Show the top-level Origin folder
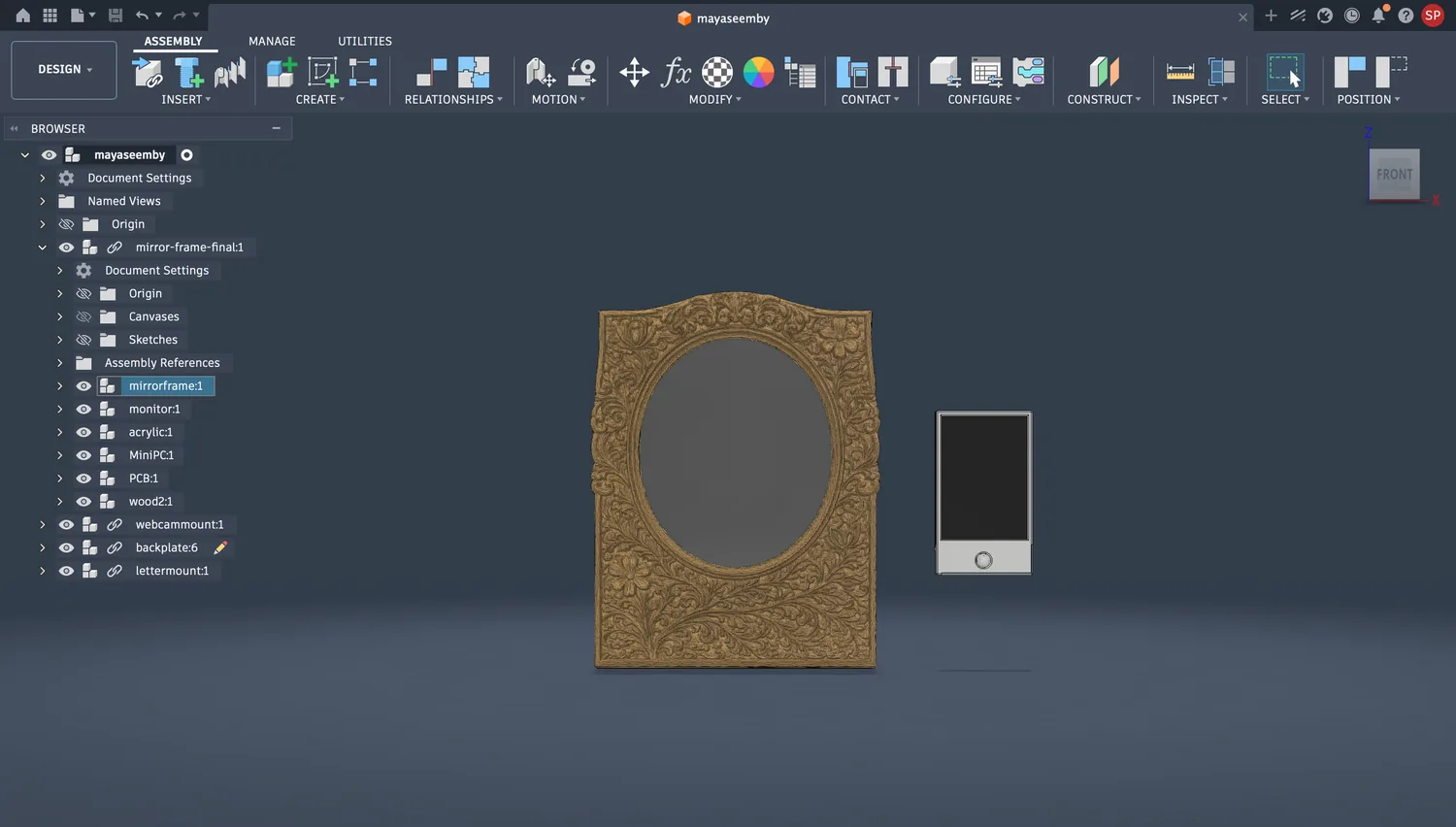 click(x=66, y=224)
